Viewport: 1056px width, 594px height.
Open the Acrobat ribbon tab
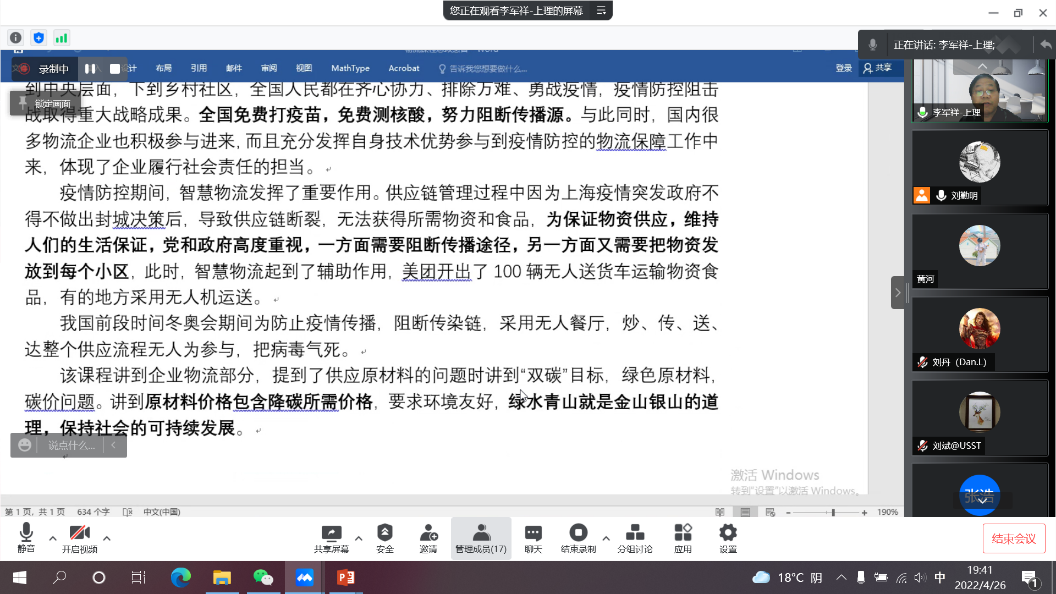(x=404, y=68)
